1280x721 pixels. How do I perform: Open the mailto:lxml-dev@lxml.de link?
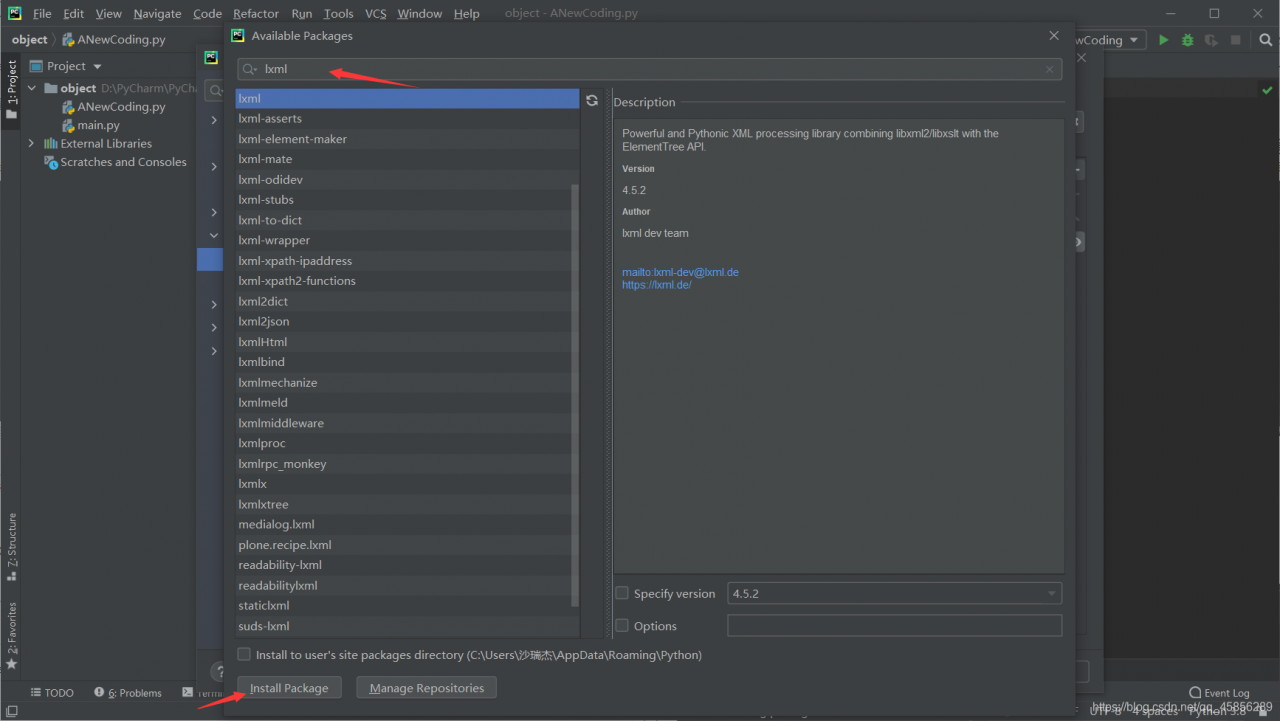pyautogui.click(x=680, y=272)
